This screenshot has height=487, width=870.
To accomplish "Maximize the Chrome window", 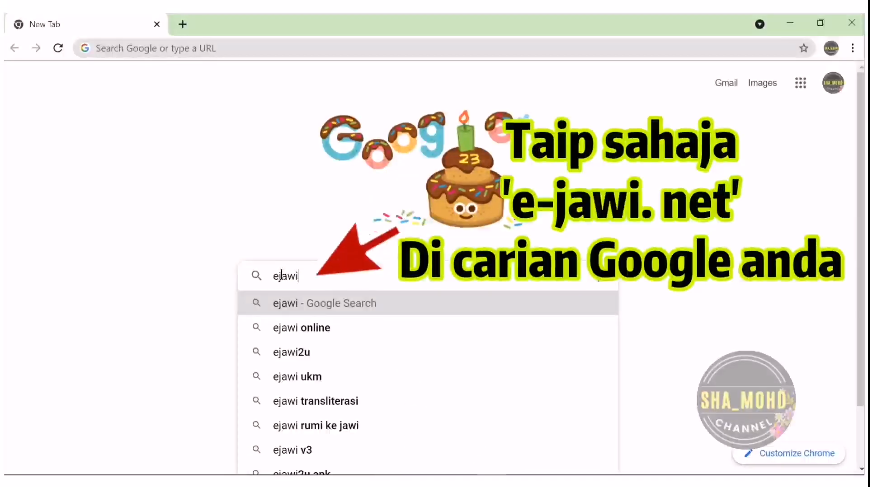I will (x=820, y=23).
